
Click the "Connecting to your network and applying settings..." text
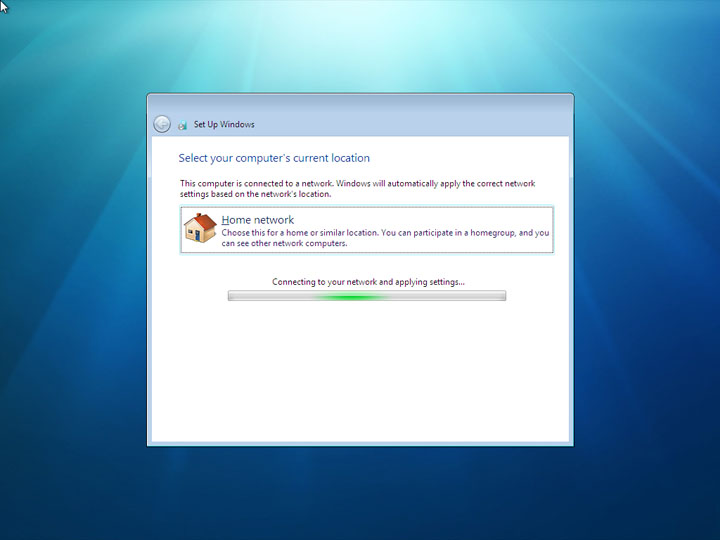pyautogui.click(x=368, y=282)
